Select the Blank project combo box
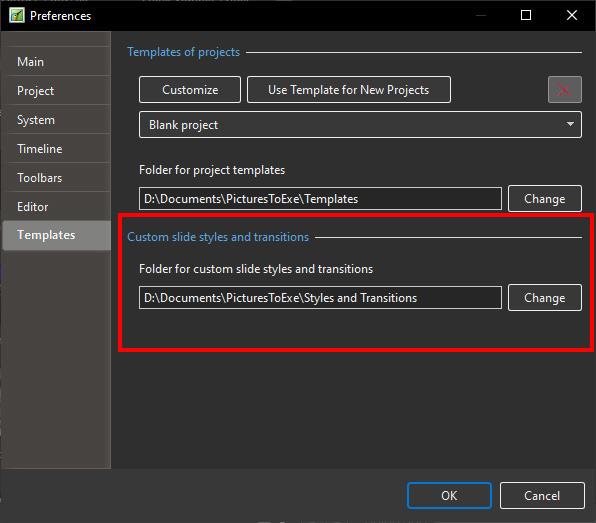 pos(360,124)
